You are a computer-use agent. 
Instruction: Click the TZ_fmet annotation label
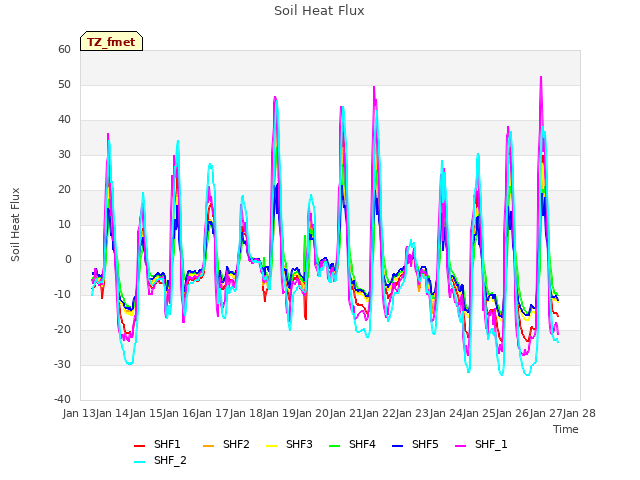[111, 41]
